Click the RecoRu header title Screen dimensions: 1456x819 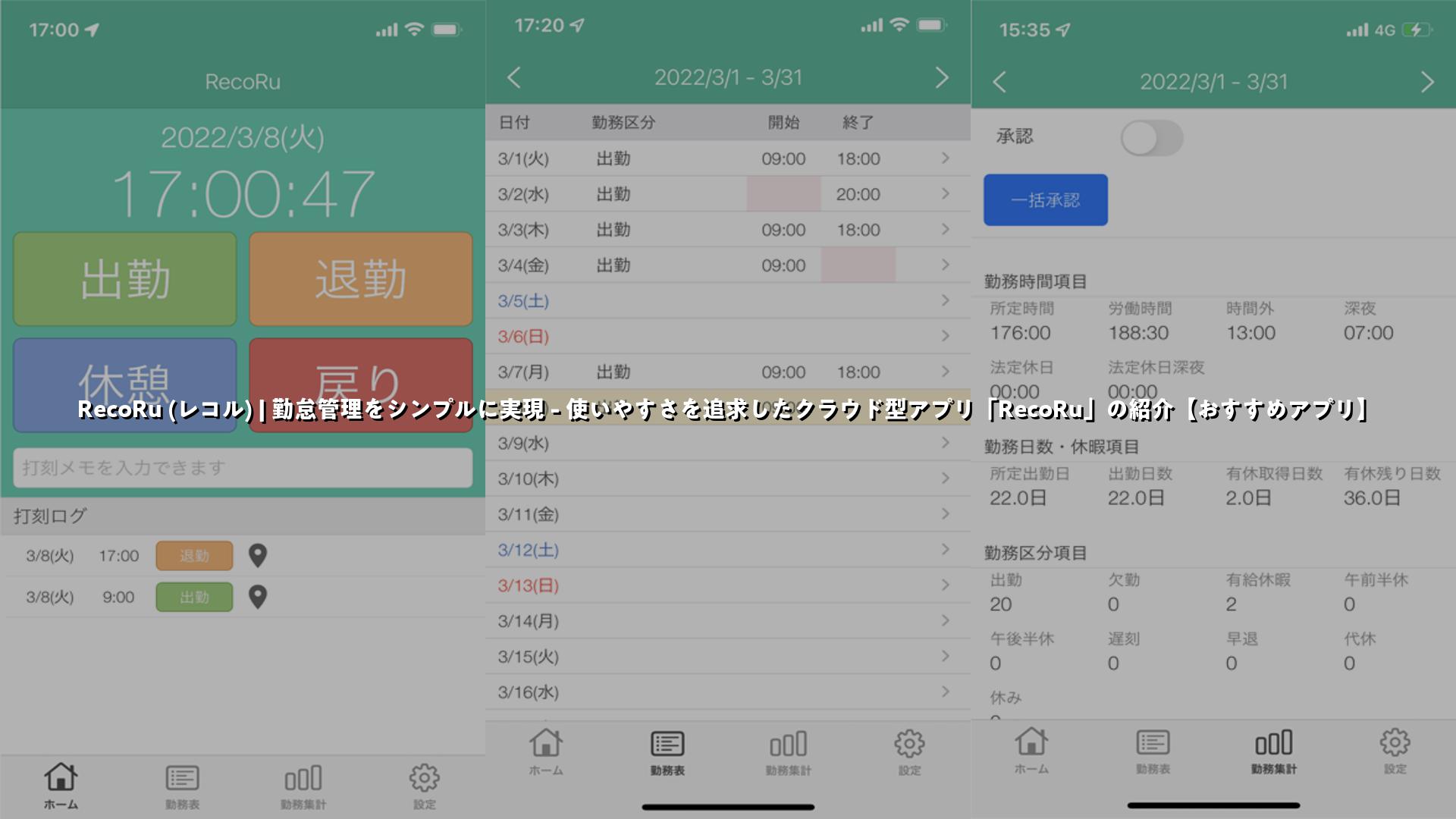coord(243,82)
